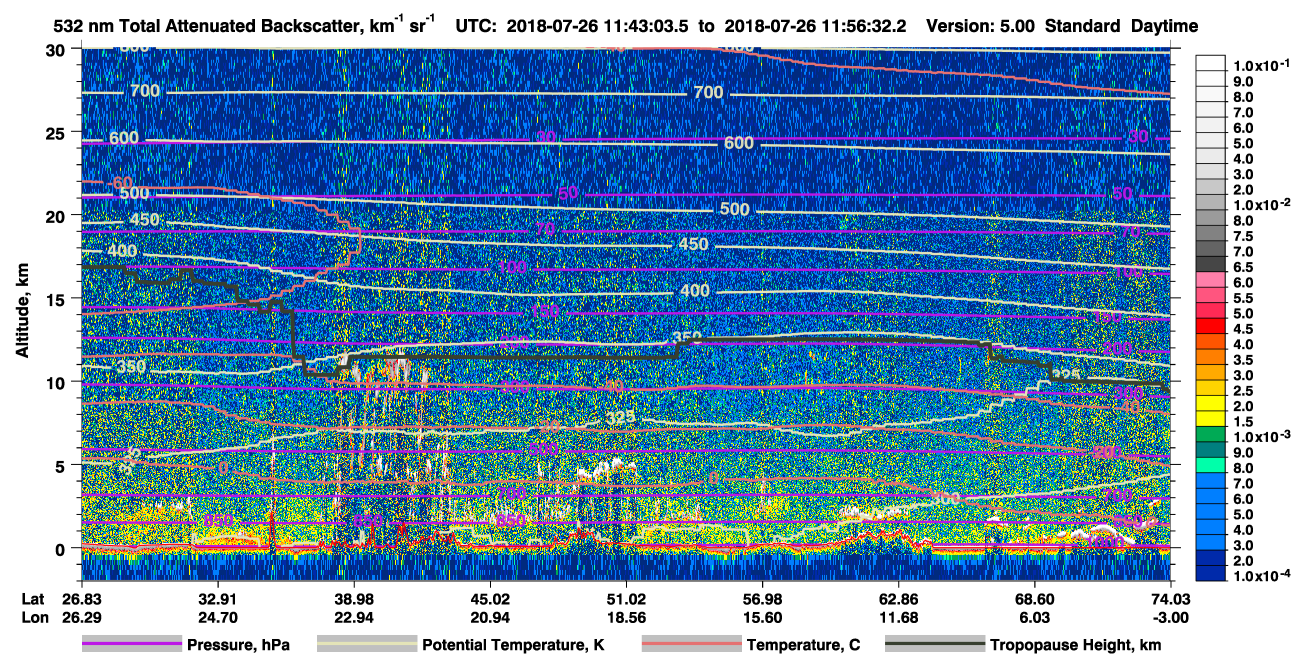Viewport: 1300px width, 667px height.
Task: Click the magenta line sample for Pressure
Action: tap(131, 645)
